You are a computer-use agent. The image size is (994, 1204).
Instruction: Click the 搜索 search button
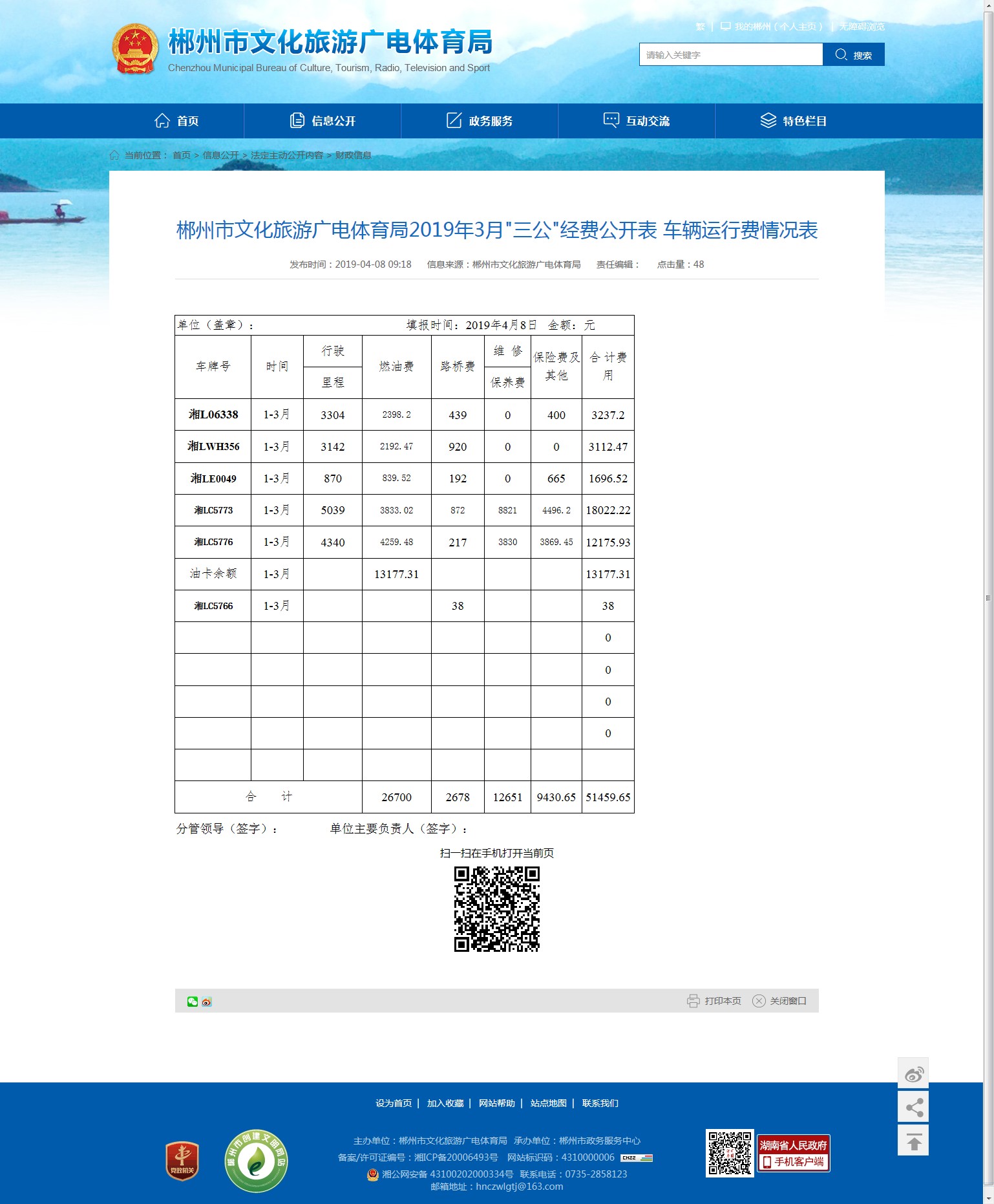(854, 54)
